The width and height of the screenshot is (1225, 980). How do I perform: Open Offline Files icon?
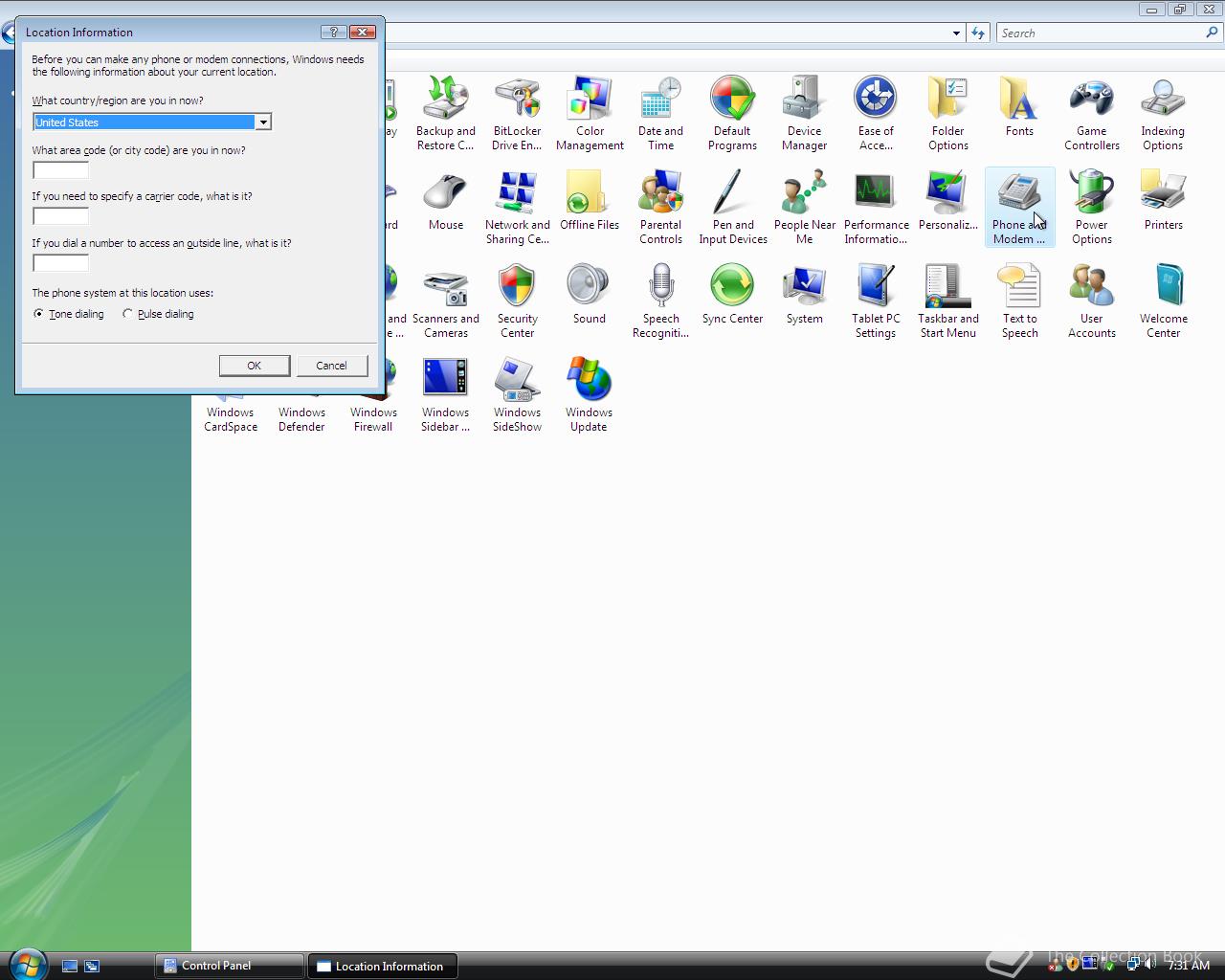(x=590, y=200)
